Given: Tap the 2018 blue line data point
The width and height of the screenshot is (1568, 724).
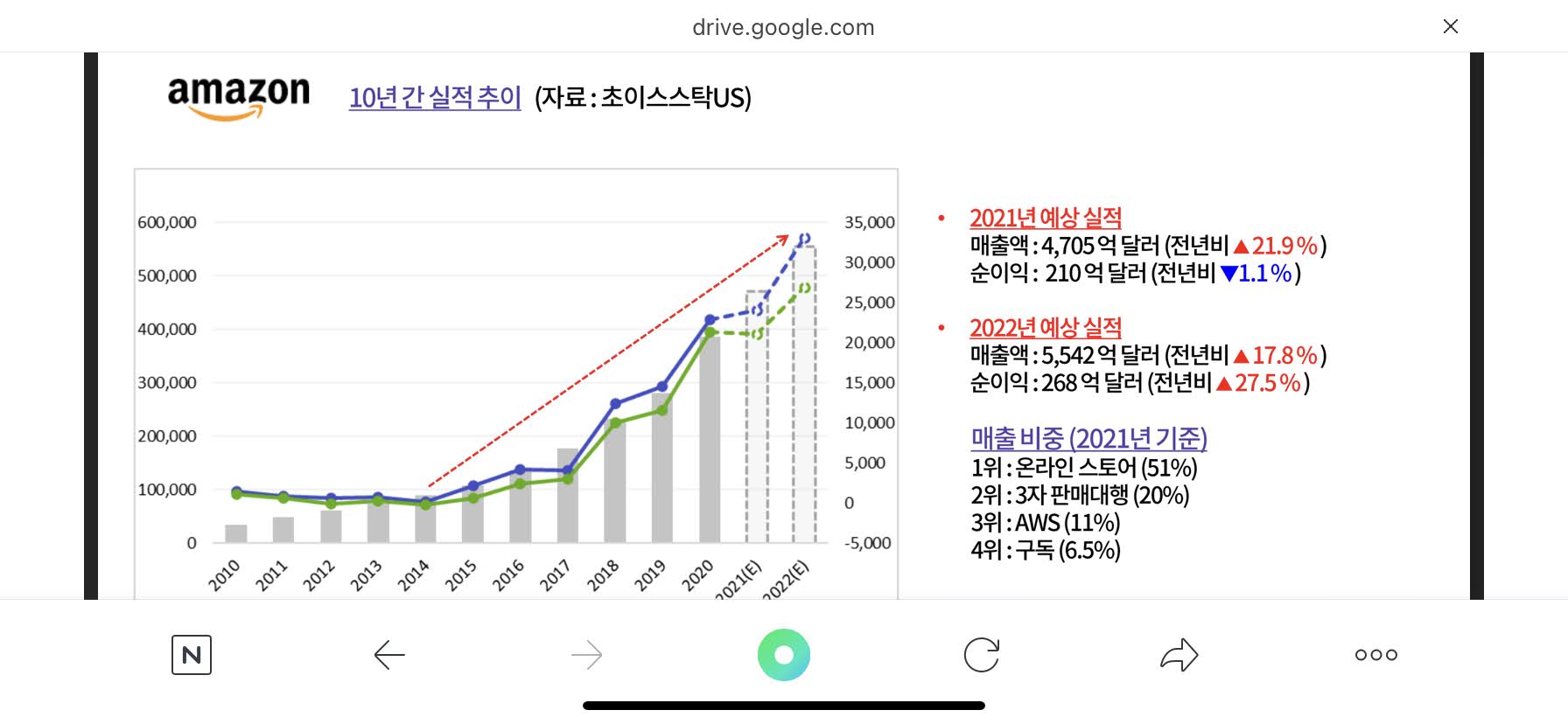Looking at the screenshot, I should pyautogui.click(x=615, y=404).
